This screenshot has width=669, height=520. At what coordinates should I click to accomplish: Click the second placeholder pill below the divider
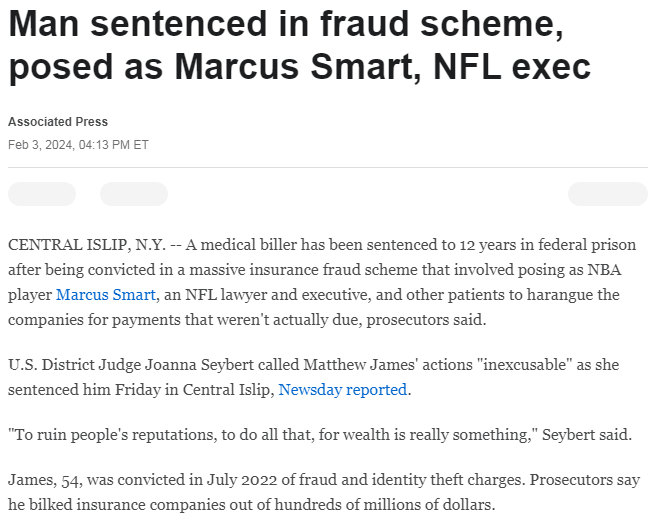(x=134, y=194)
